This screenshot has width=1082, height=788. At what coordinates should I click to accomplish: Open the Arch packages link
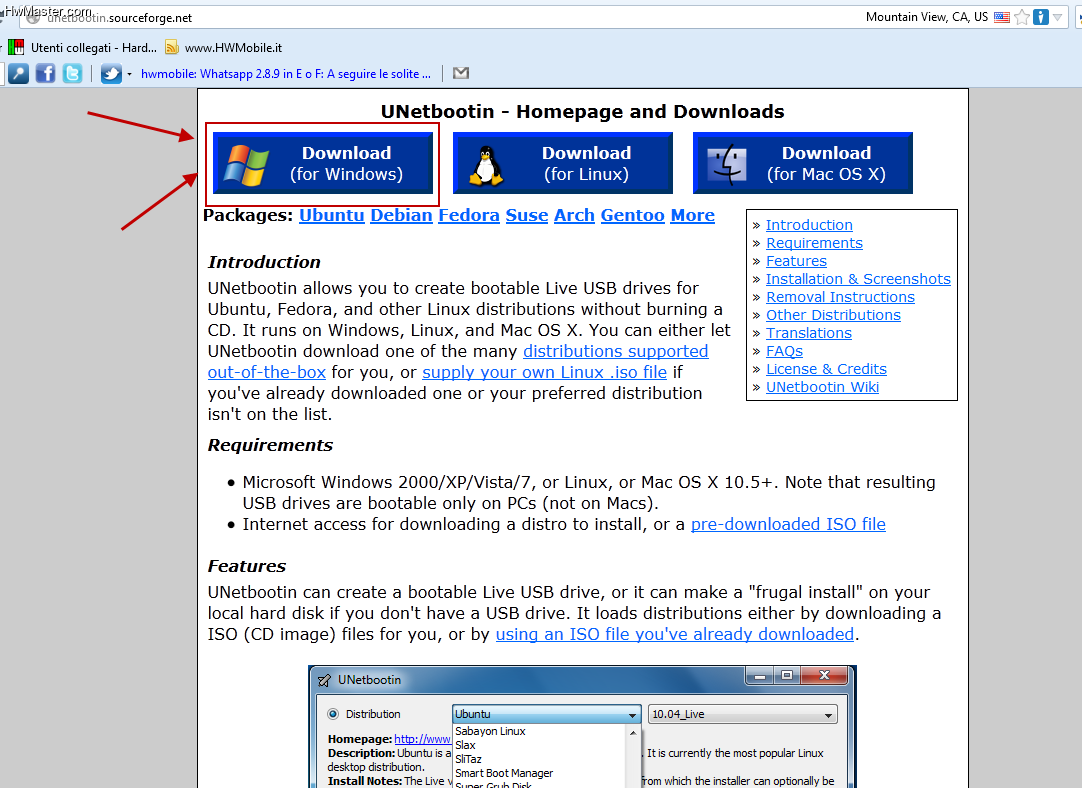tap(574, 215)
